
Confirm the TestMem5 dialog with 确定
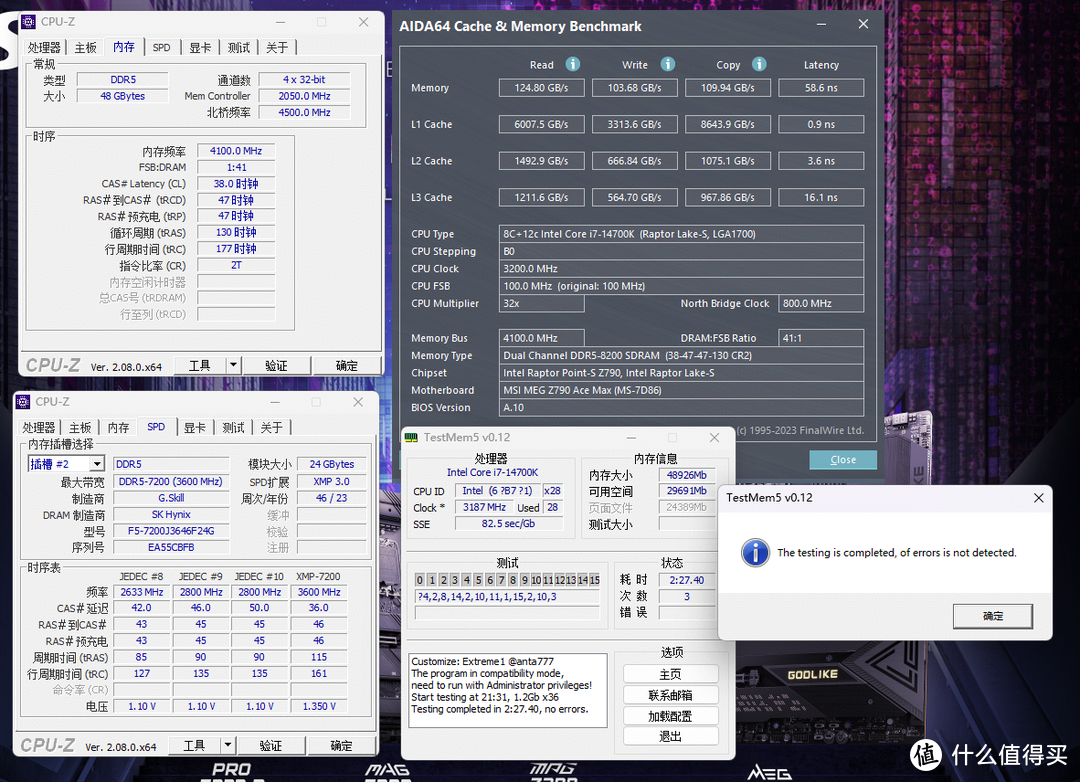pyautogui.click(x=993, y=616)
